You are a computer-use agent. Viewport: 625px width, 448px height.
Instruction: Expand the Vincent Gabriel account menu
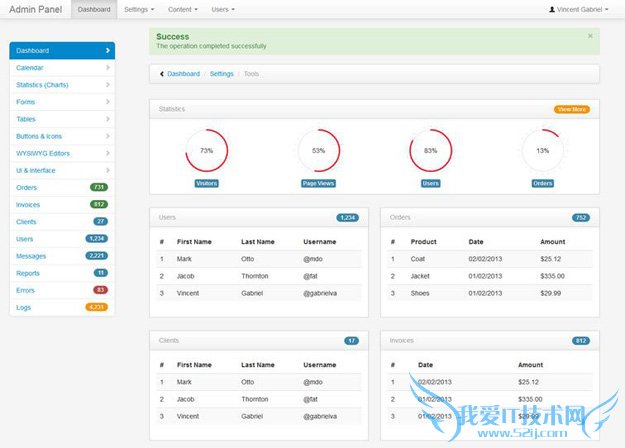coord(579,9)
